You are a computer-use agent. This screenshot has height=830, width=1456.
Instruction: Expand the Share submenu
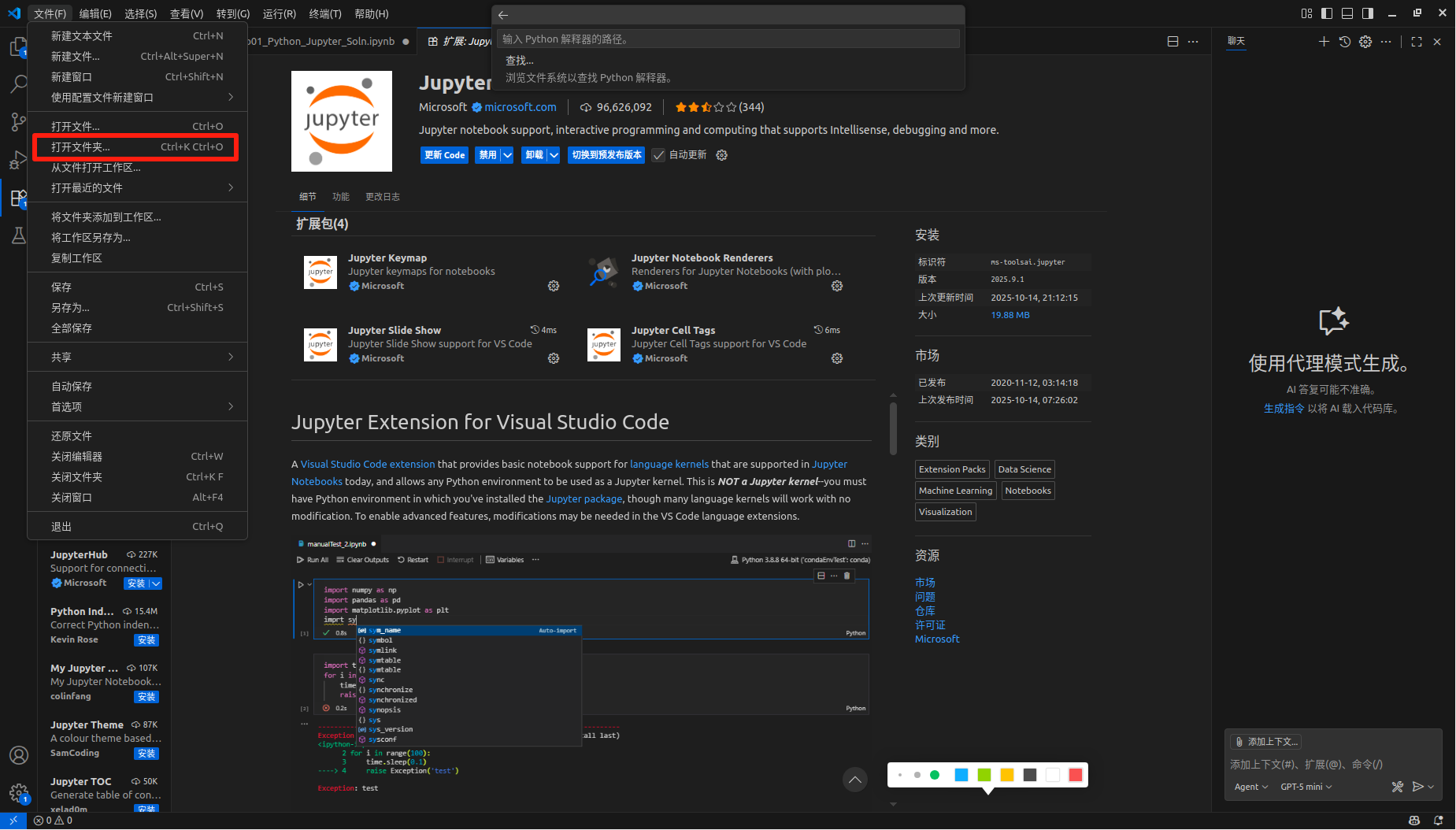pyautogui.click(x=137, y=357)
